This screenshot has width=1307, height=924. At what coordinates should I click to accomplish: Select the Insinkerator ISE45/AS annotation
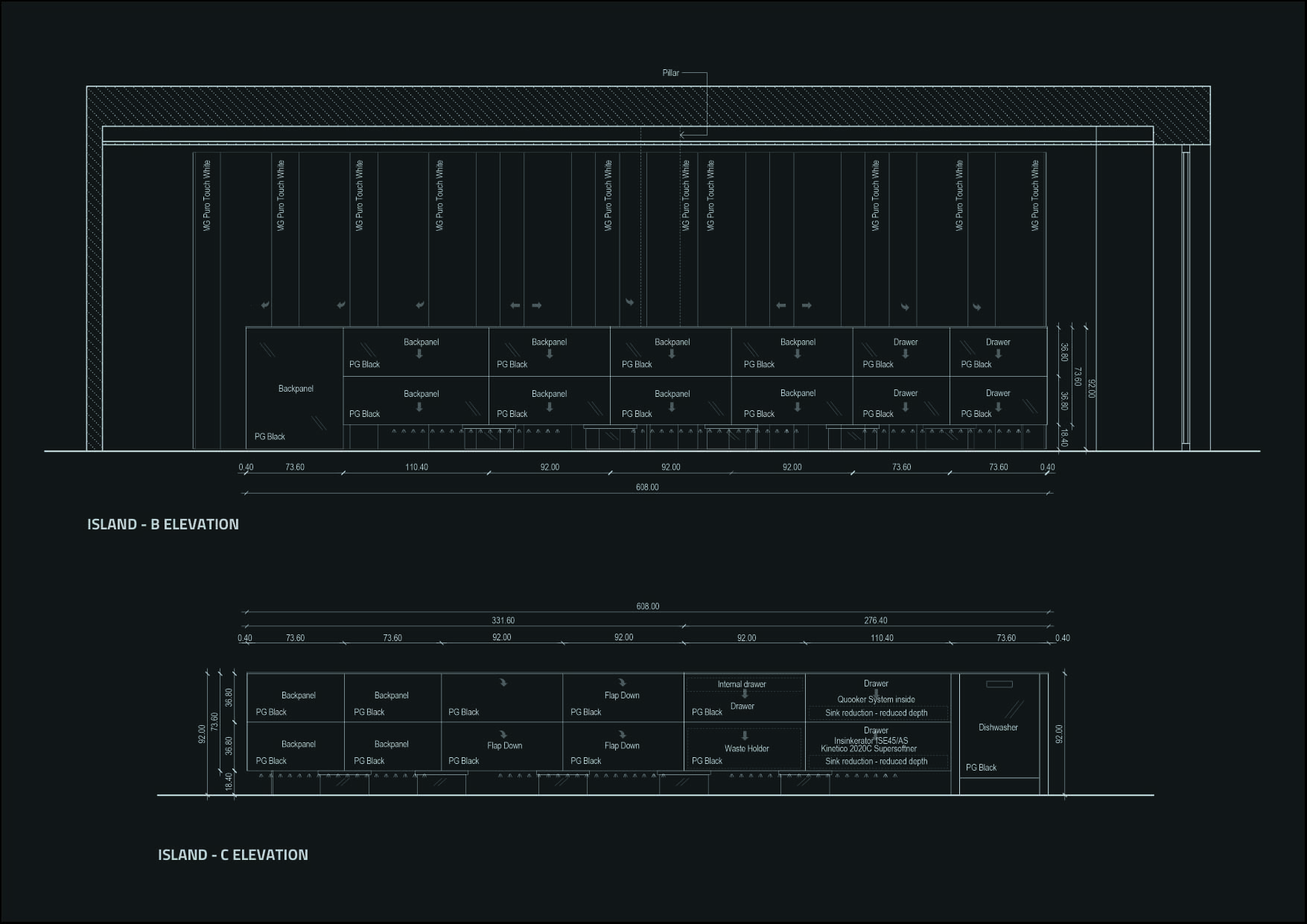coord(871,741)
